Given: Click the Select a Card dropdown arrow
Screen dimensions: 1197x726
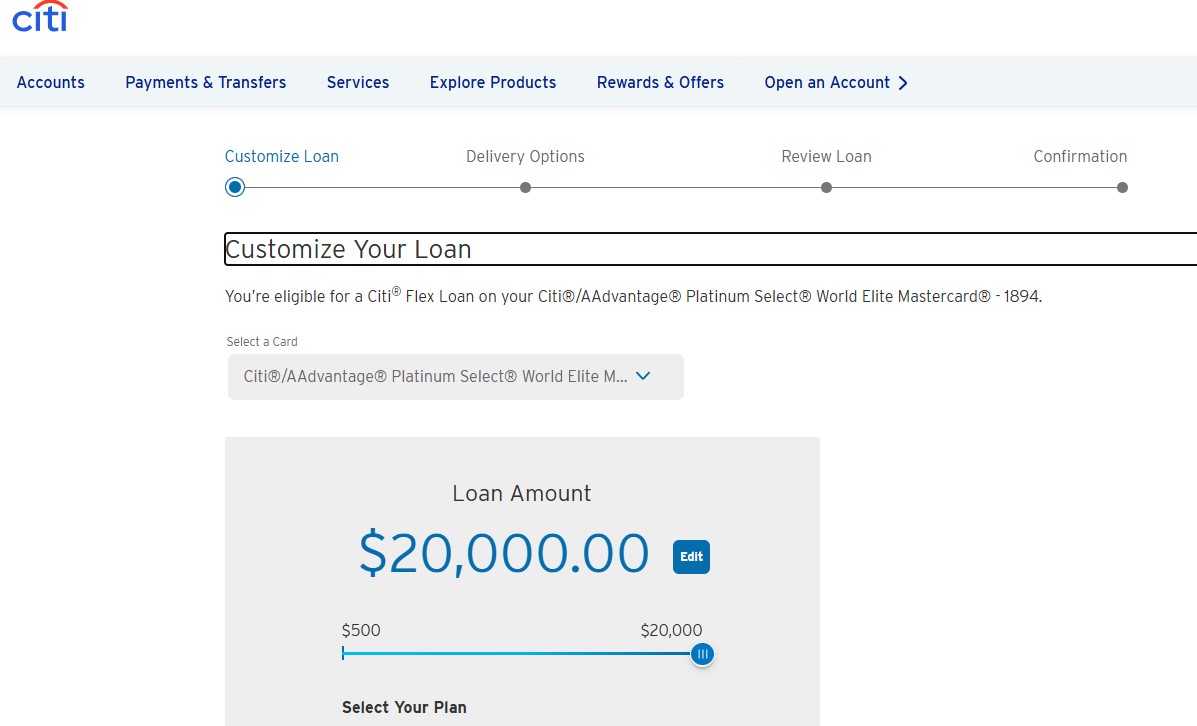Looking at the screenshot, I should [643, 376].
